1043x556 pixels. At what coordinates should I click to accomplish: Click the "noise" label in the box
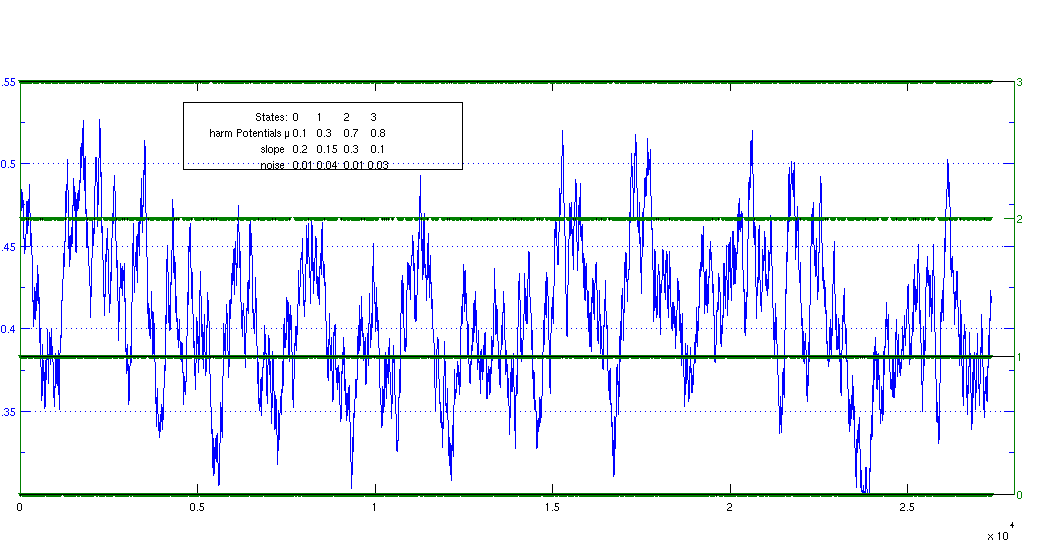pos(272,165)
